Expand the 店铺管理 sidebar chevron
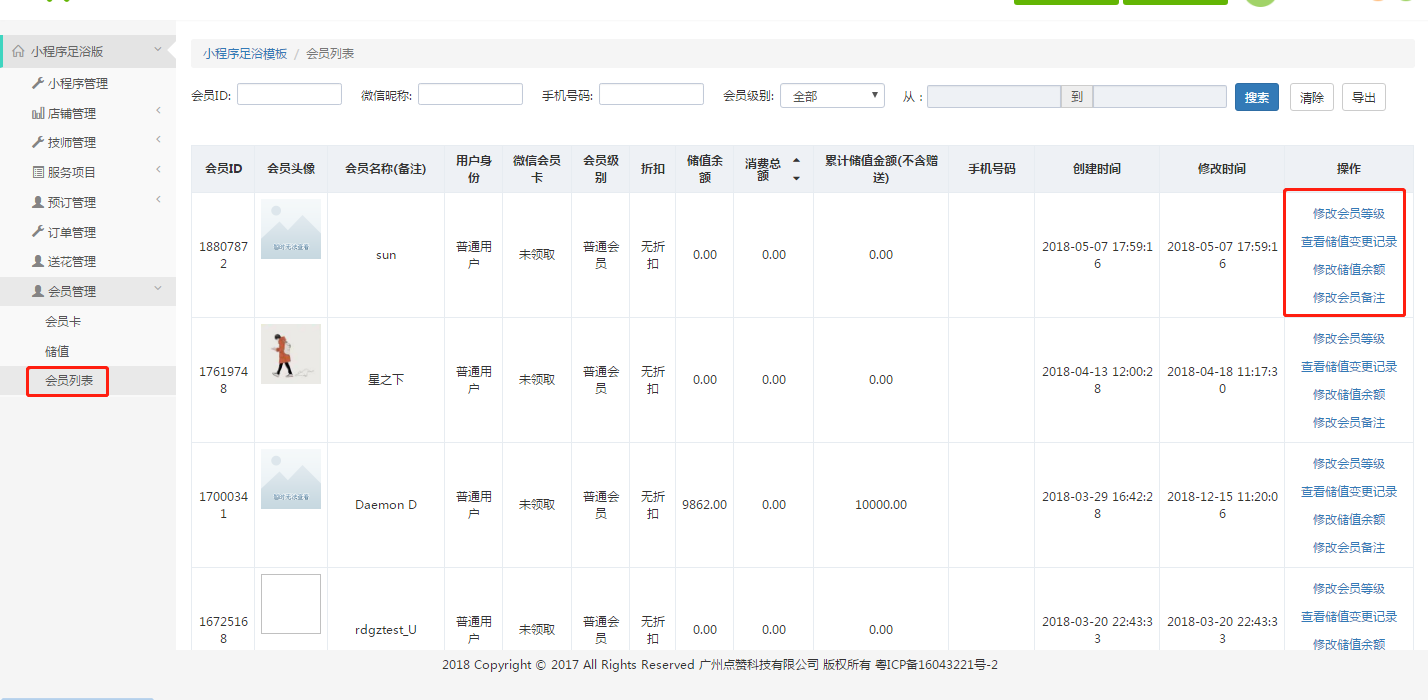The height and width of the screenshot is (700, 1428). (x=158, y=112)
